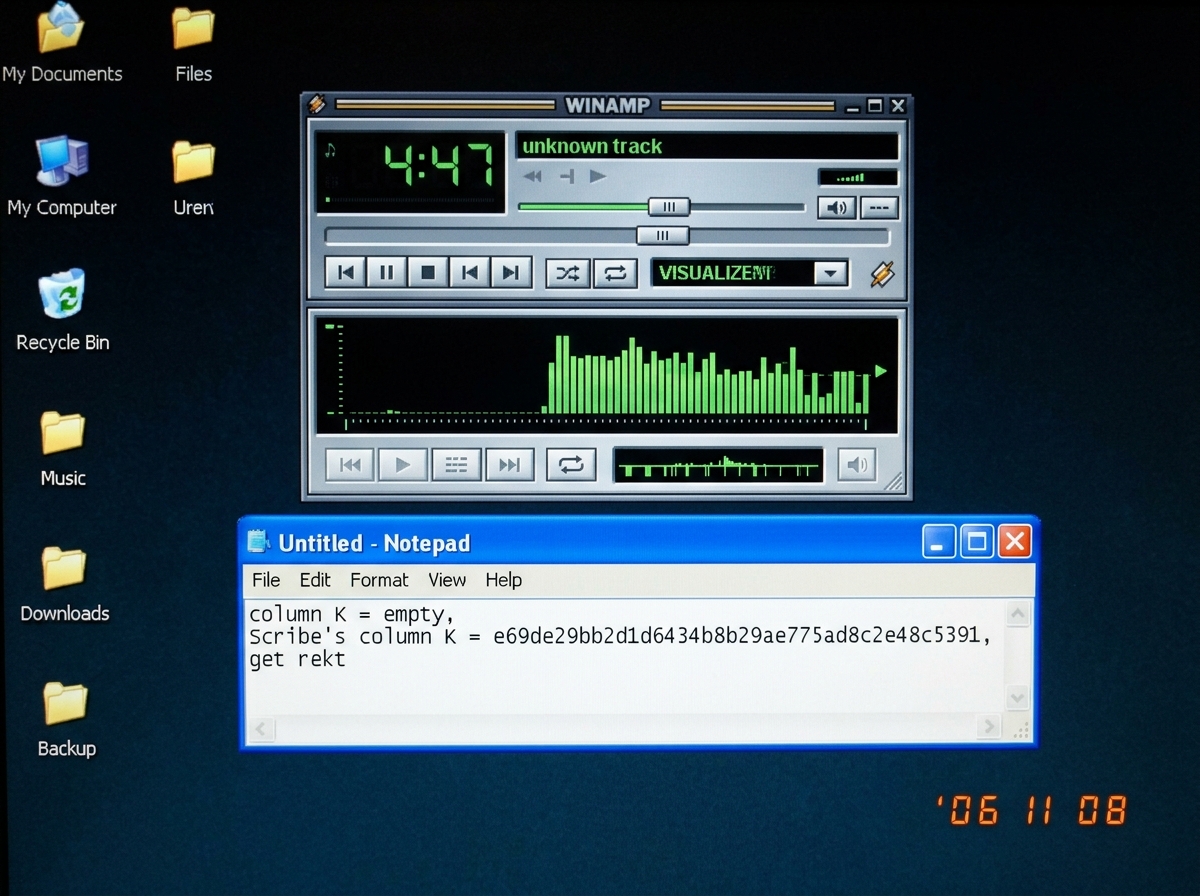Image resolution: width=1200 pixels, height=896 pixels.
Task: Minimize the Notepad window
Action: pyautogui.click(x=939, y=542)
